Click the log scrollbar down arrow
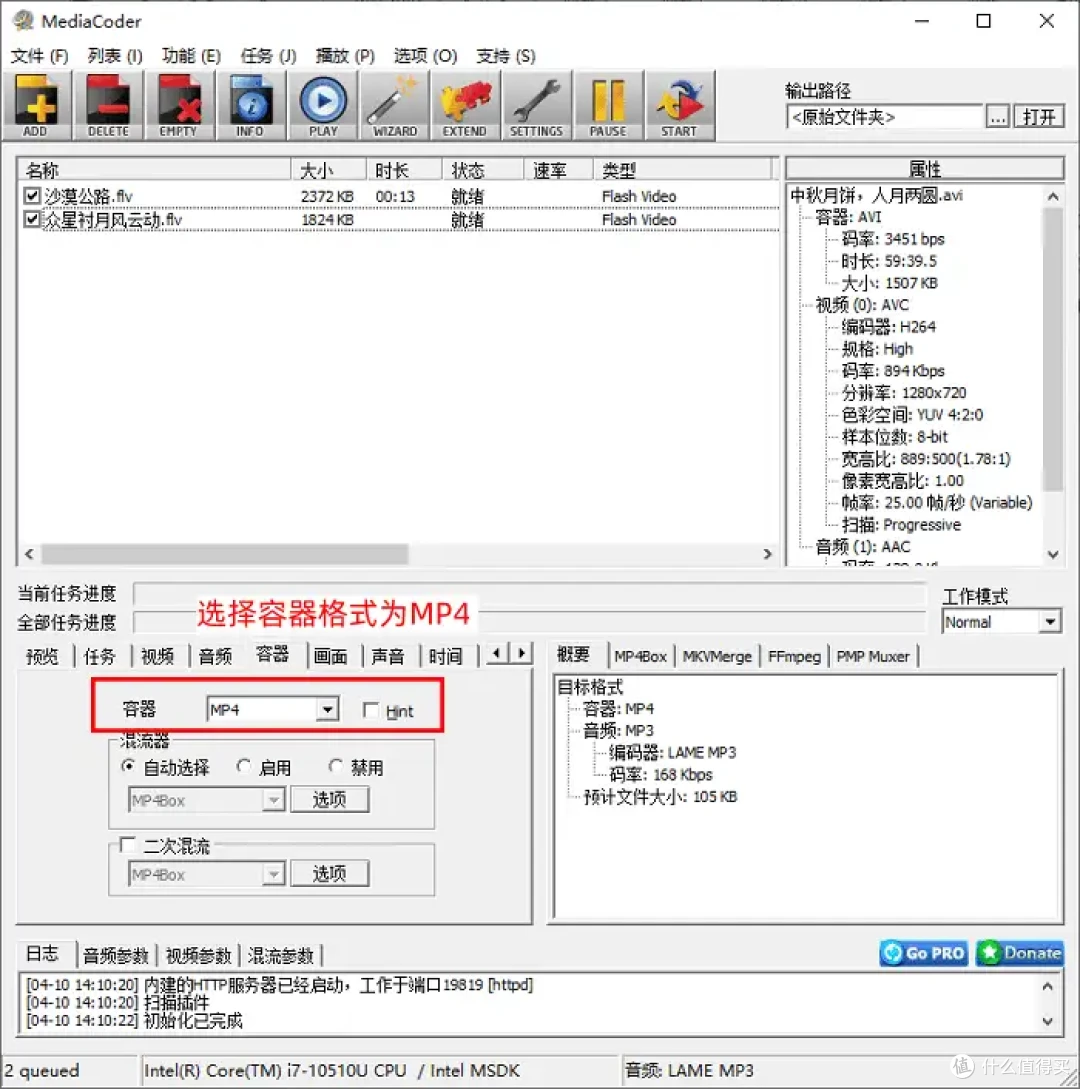This screenshot has height=1089, width=1080. (1047, 1022)
